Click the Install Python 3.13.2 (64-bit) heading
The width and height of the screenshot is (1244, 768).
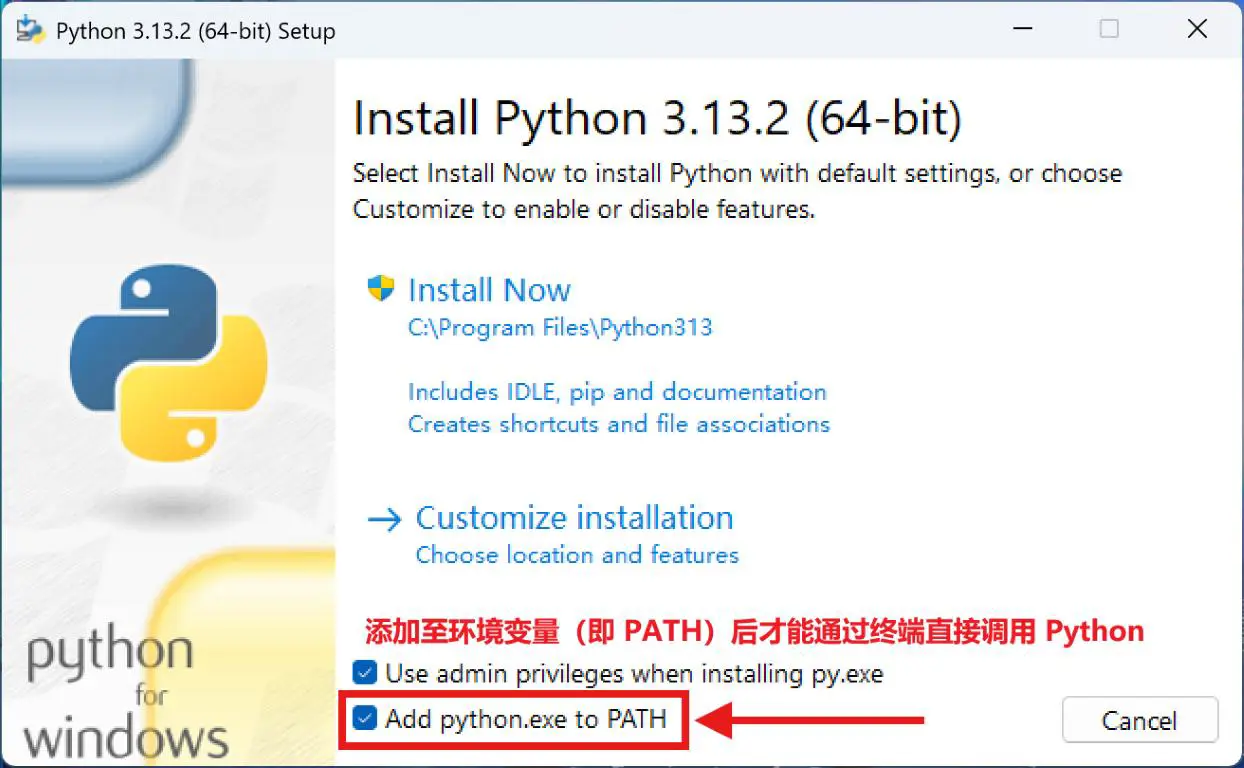coord(657,119)
